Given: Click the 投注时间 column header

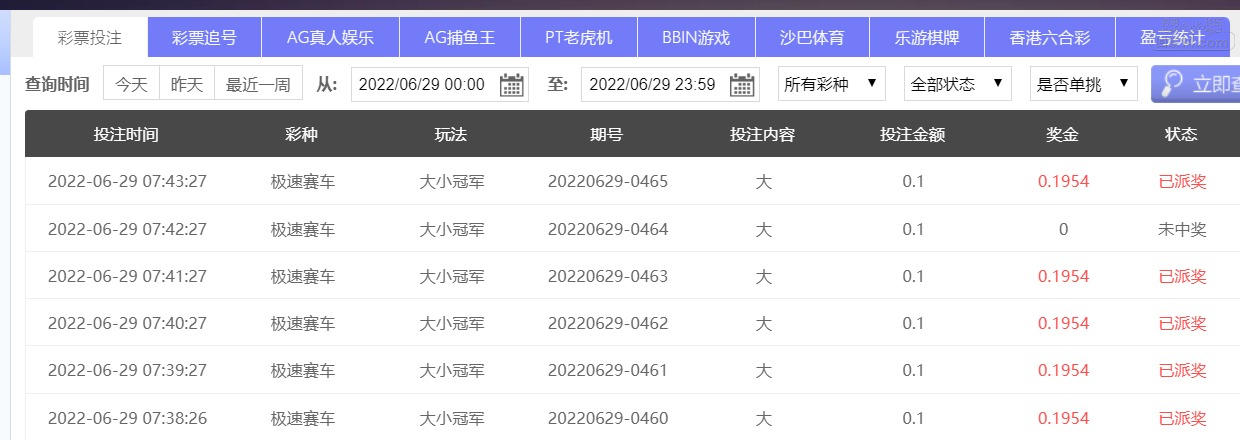Looking at the screenshot, I should [x=126, y=134].
